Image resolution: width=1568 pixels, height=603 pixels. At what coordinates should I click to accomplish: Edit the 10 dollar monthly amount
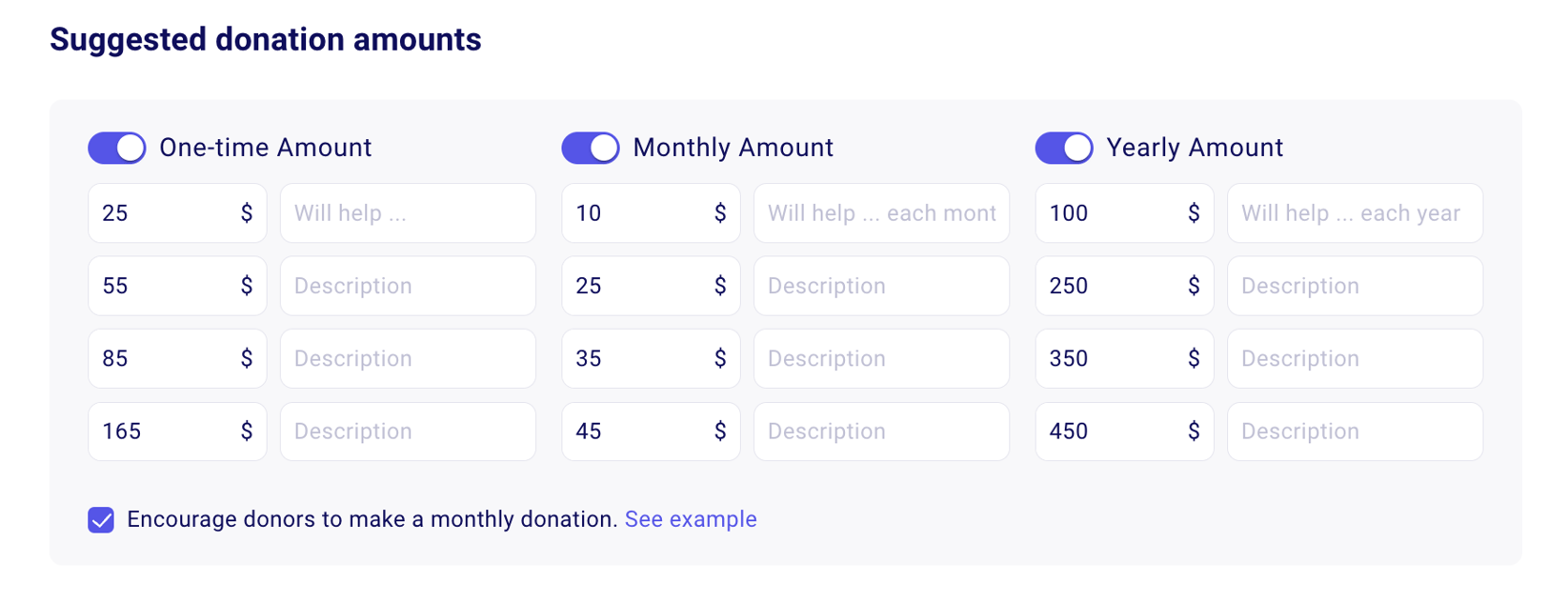point(635,213)
